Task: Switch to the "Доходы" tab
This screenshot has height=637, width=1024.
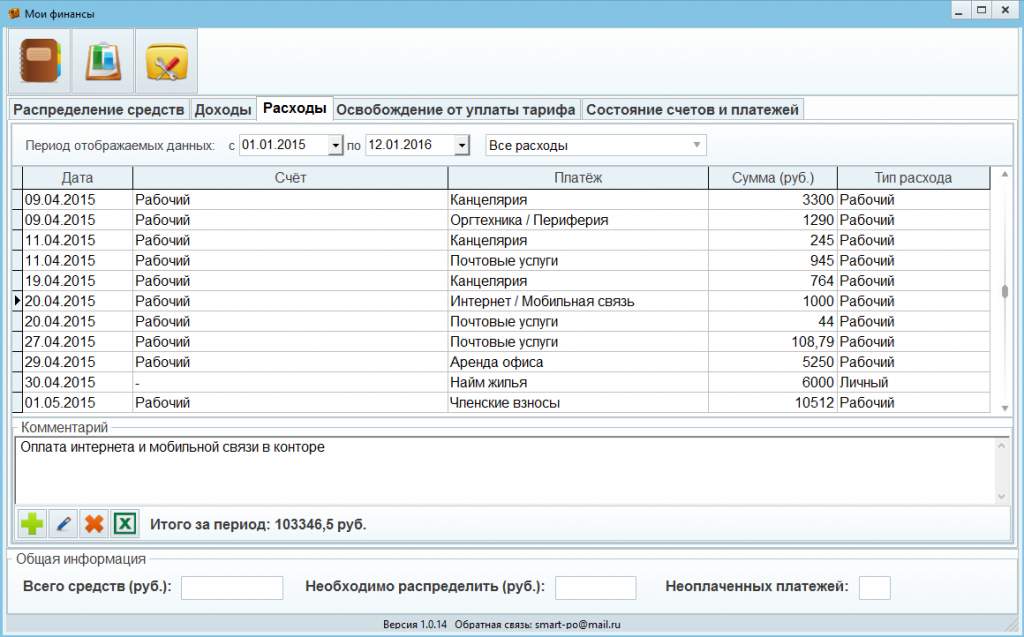Action: 223,110
